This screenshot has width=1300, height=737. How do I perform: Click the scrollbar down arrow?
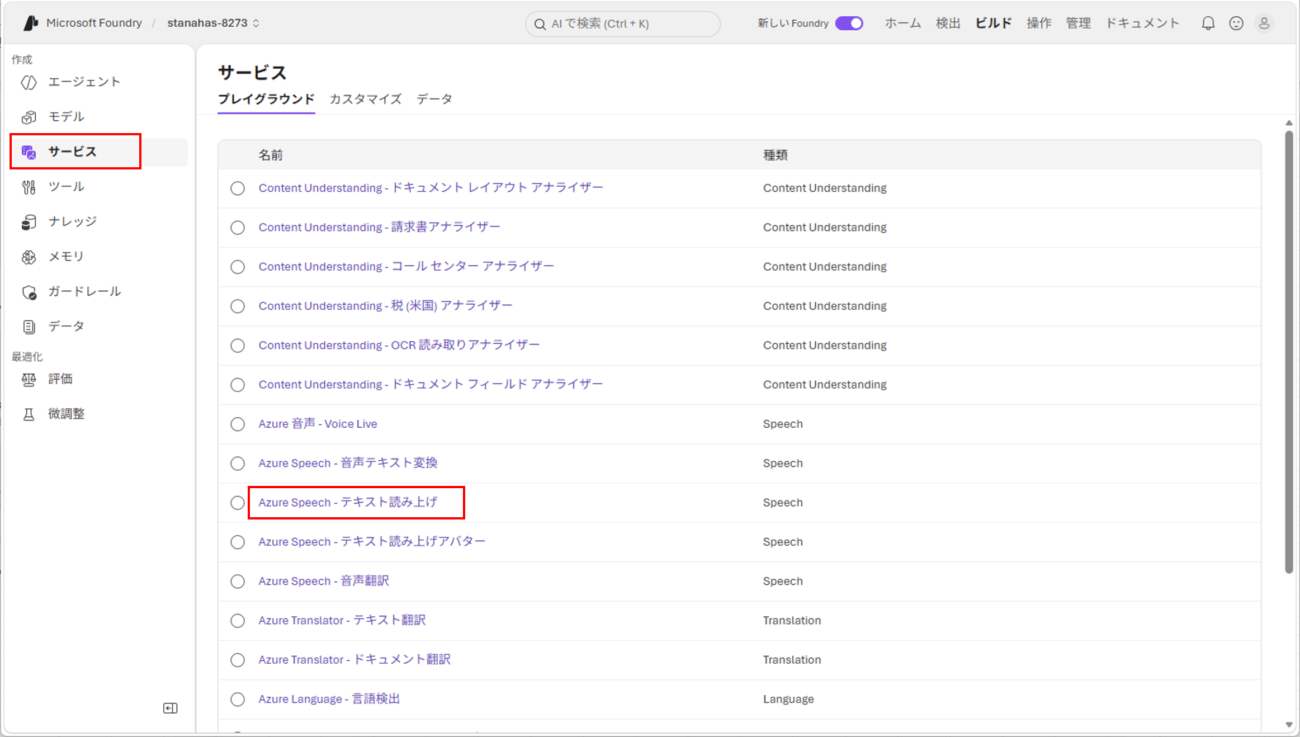(1289, 725)
